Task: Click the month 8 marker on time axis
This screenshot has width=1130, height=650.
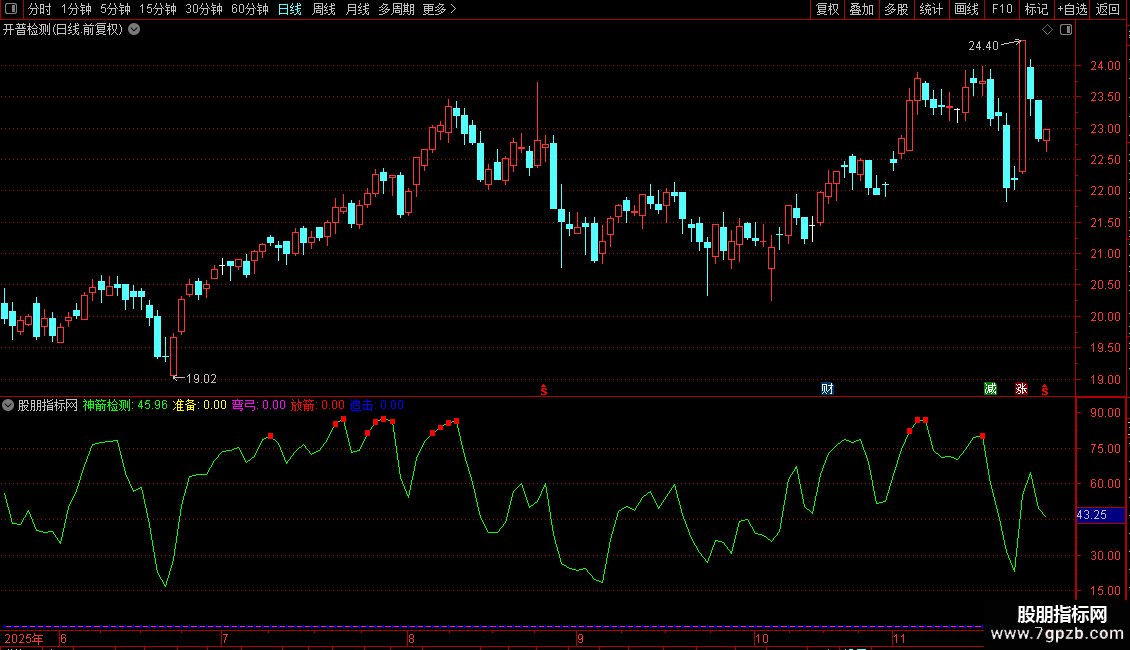Action: [x=411, y=638]
